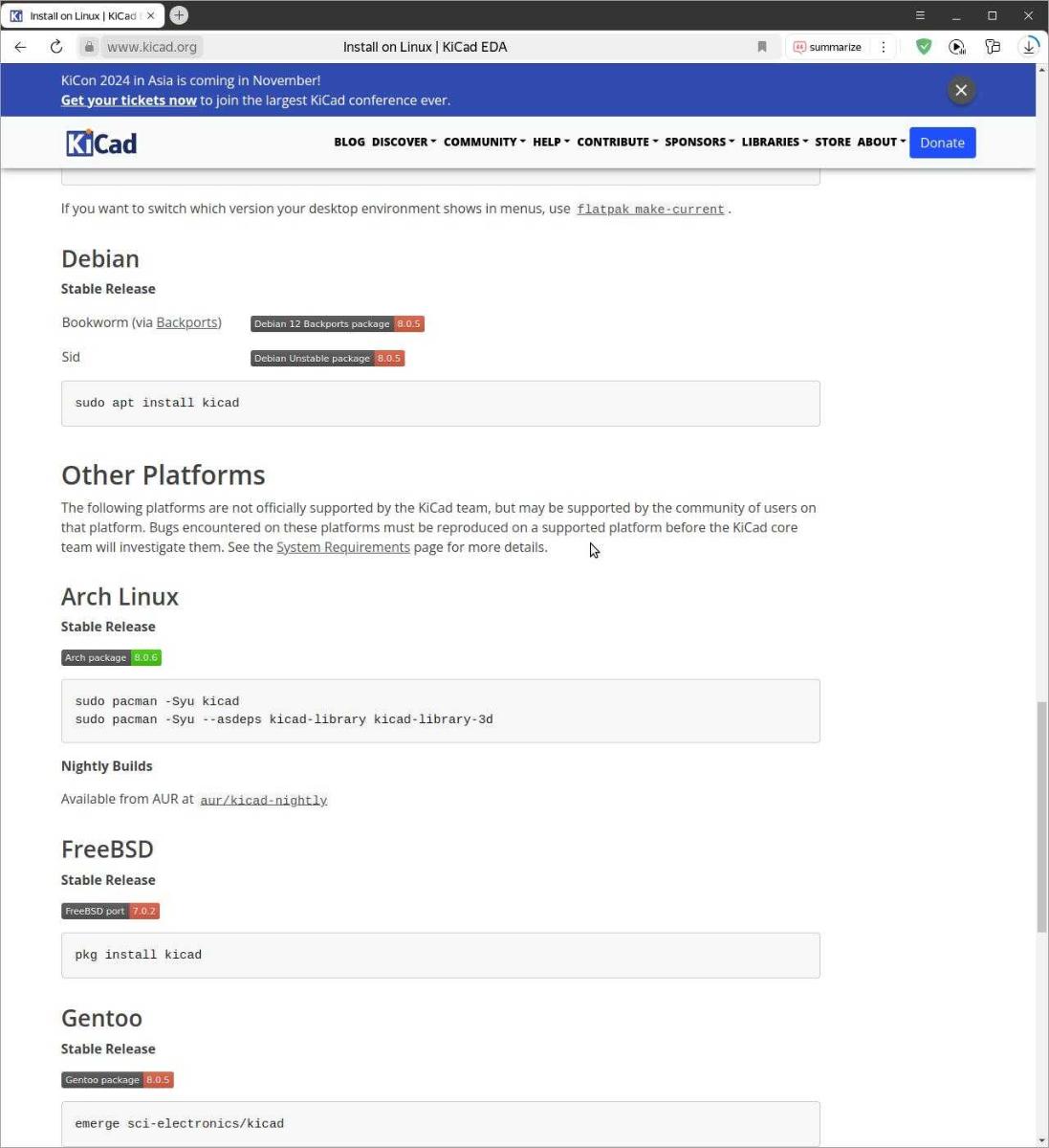Open the STORE menu item
This screenshot has height=1148, width=1049.
click(x=832, y=142)
